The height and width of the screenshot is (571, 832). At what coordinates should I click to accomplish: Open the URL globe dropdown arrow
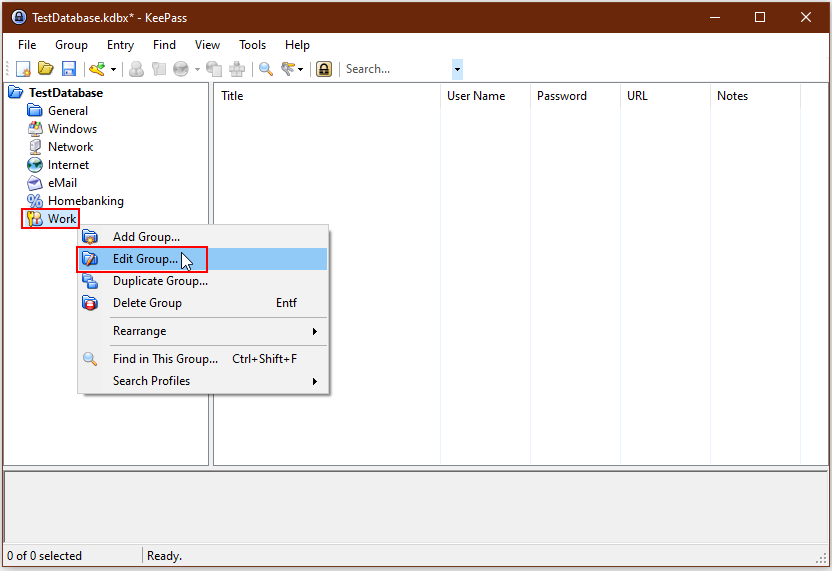pyautogui.click(x=197, y=70)
